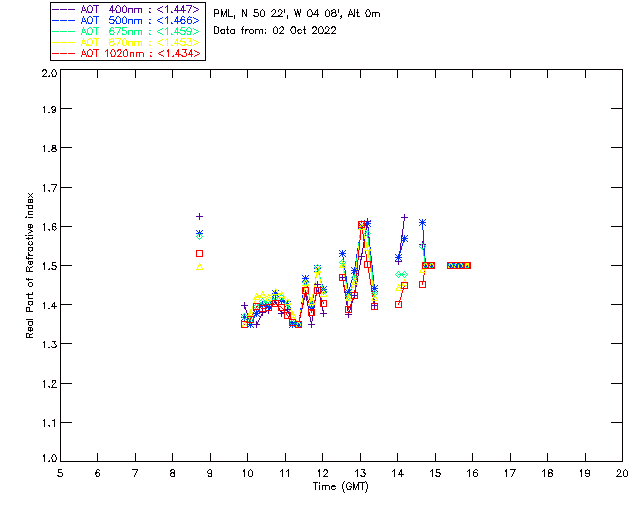Click time axis tick label '13'

tap(360, 473)
